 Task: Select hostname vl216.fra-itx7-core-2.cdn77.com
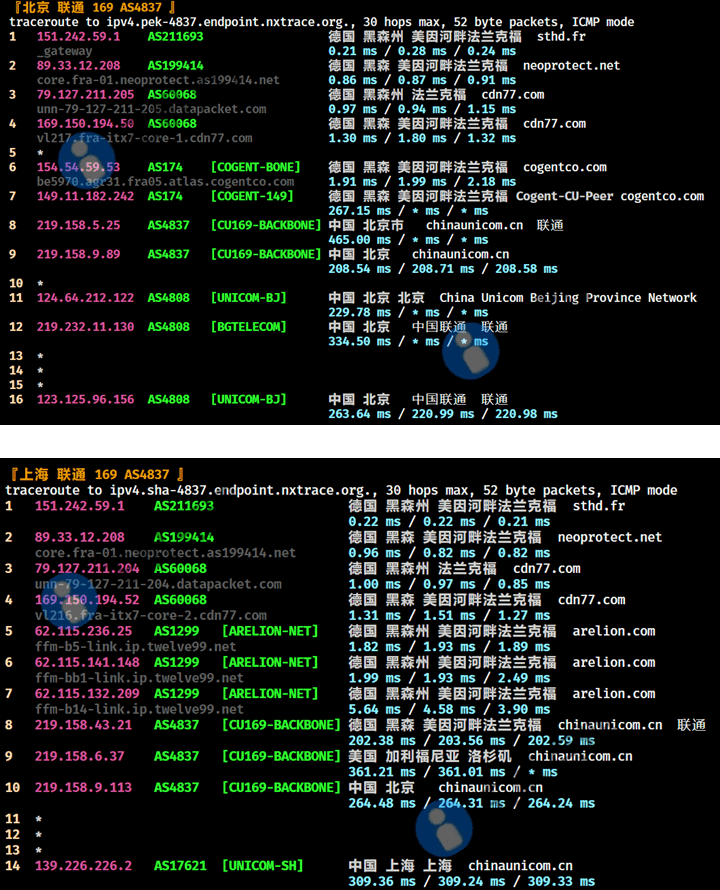(x=150, y=615)
